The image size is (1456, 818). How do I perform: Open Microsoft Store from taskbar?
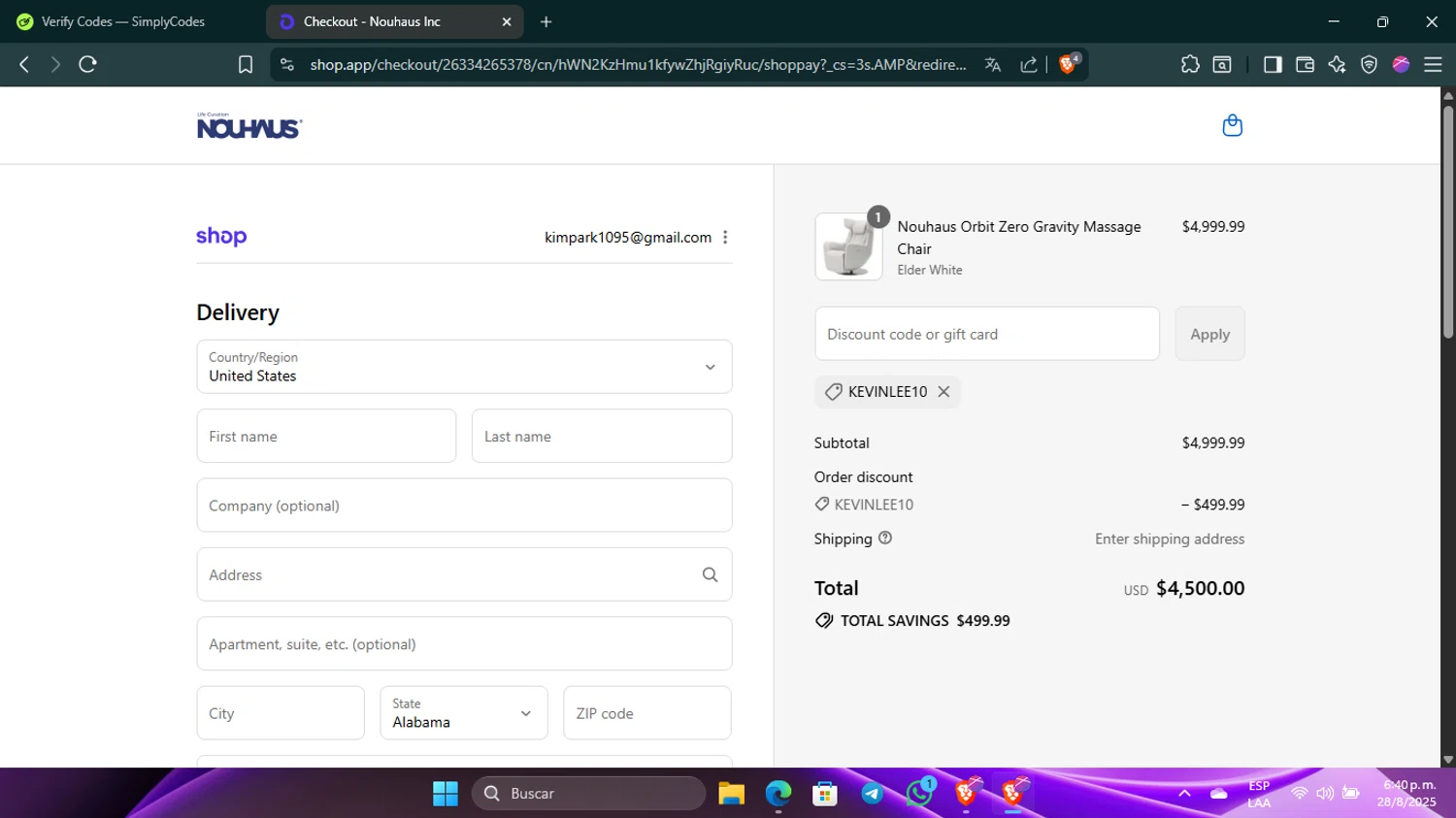[x=825, y=794]
